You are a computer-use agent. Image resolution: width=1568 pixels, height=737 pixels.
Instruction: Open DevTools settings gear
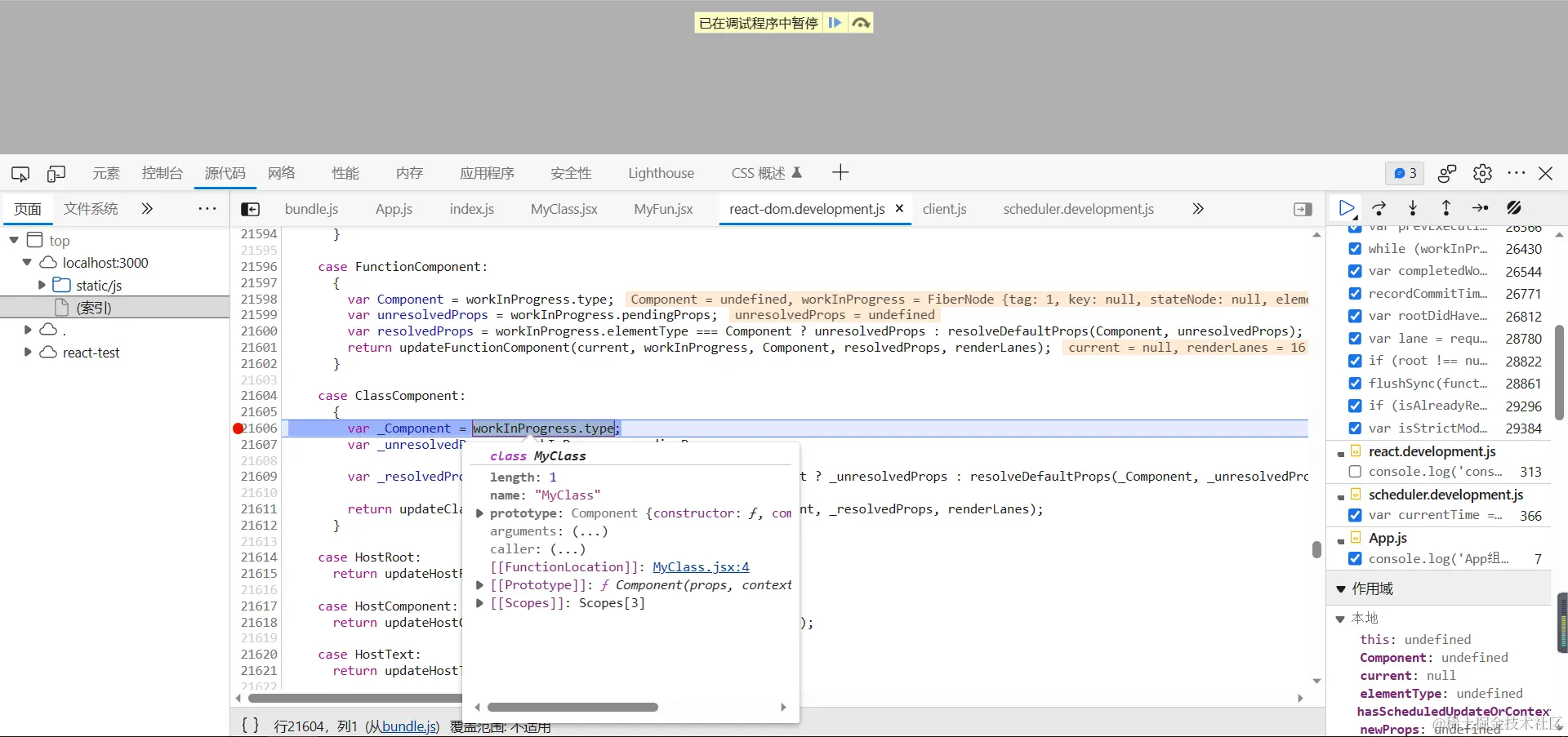click(1482, 173)
